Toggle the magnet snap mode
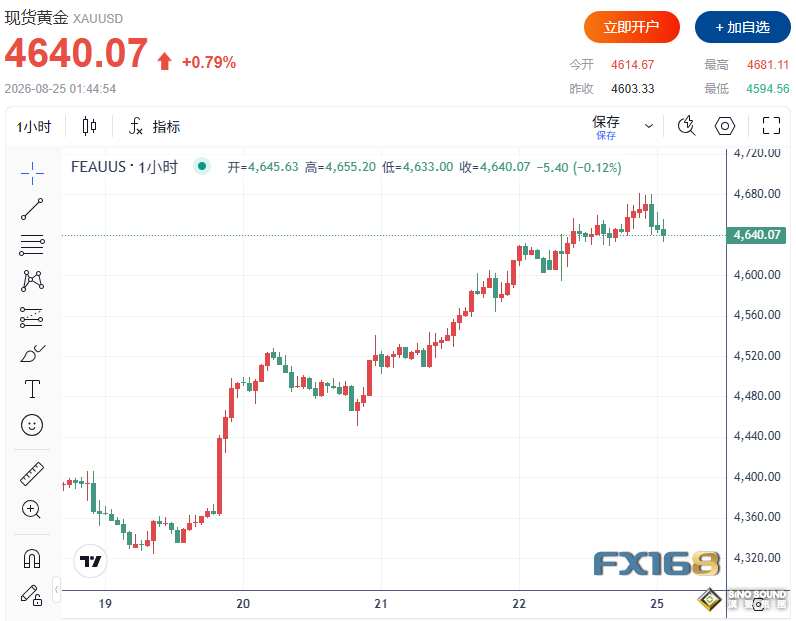 (x=32, y=559)
